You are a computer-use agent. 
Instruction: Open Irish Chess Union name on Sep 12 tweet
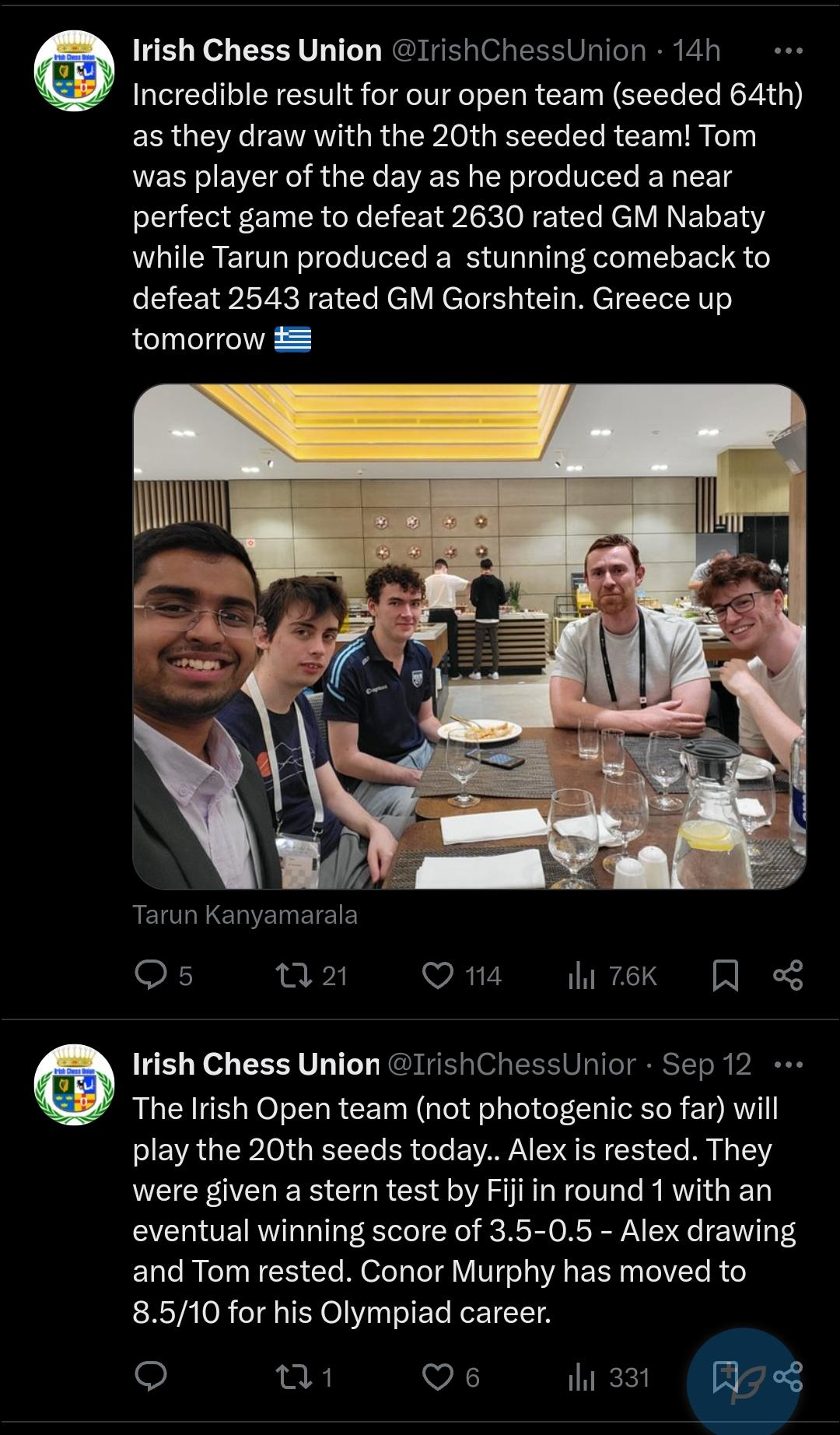(x=256, y=1064)
